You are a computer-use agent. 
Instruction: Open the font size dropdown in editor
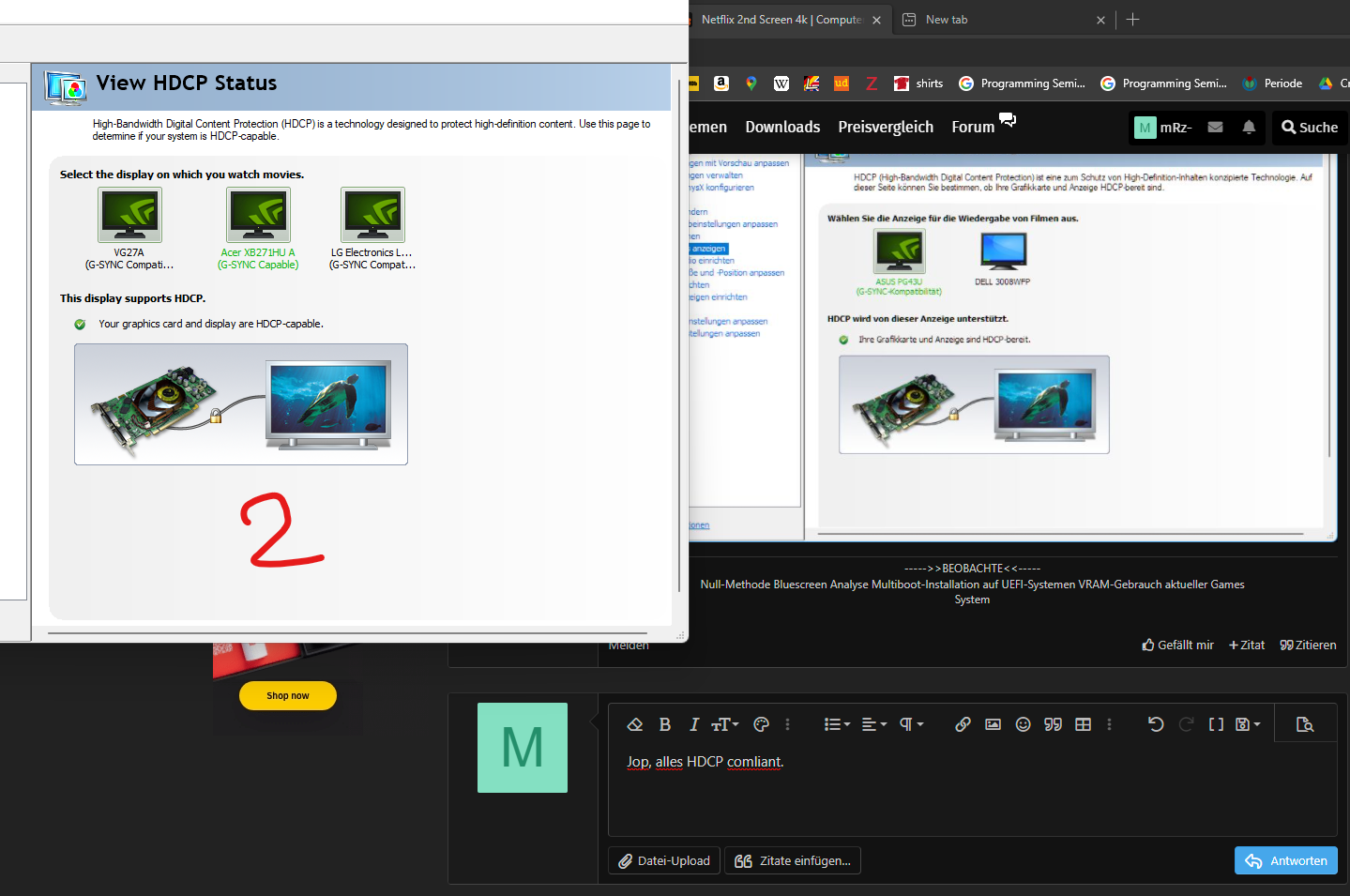(725, 724)
